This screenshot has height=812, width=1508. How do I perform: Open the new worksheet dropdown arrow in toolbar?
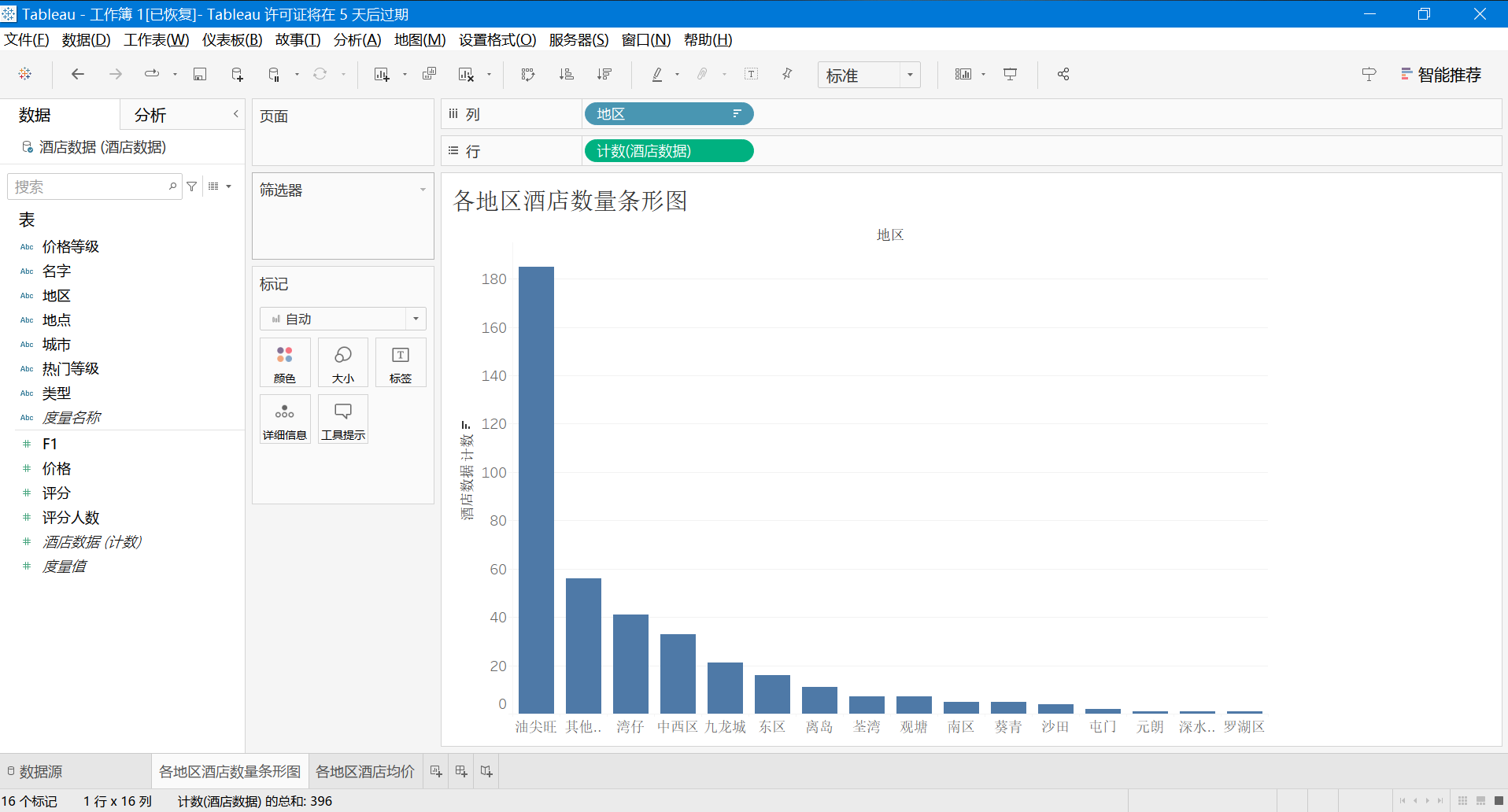tap(405, 75)
